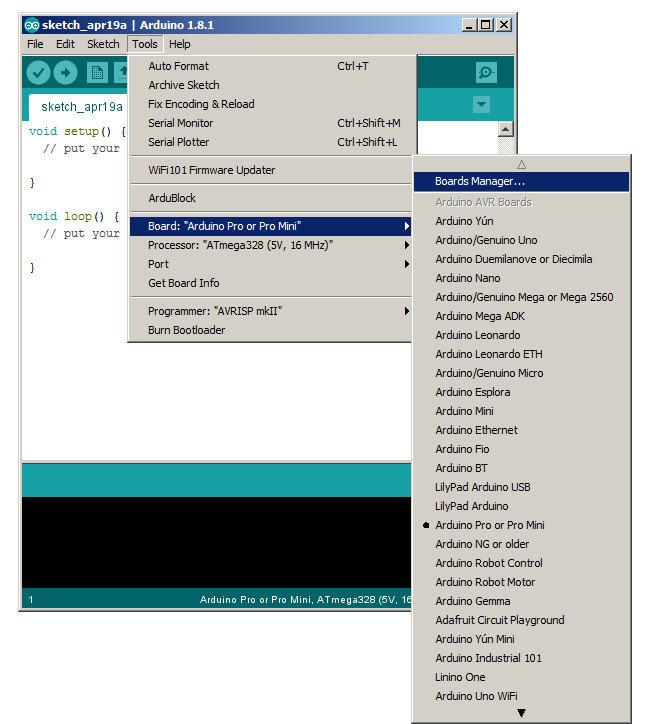The image size is (647, 724).
Task: Click the editor scrollbar up arrow
Action: click(506, 129)
